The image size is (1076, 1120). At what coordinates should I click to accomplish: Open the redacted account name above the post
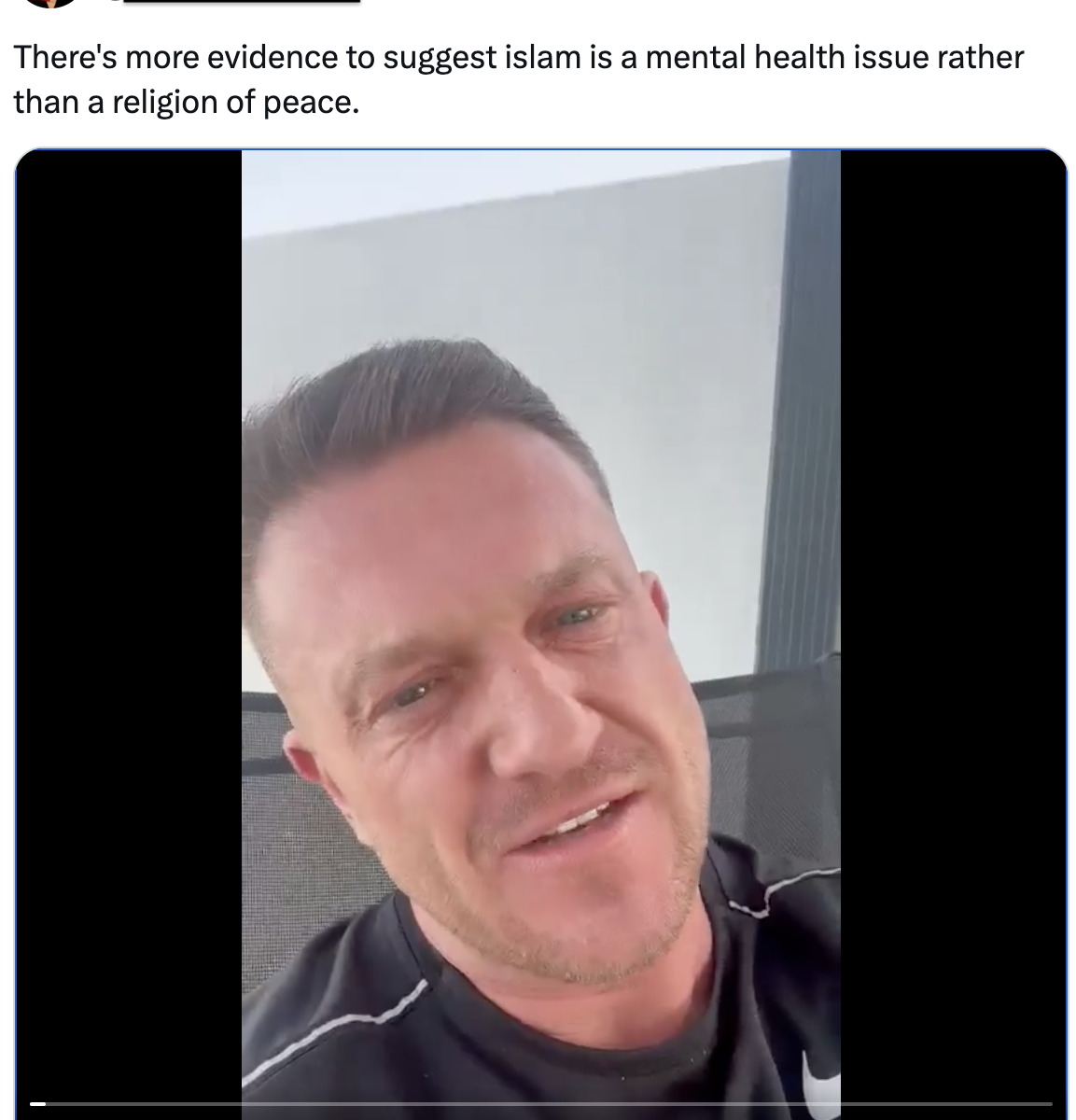[242, 2]
